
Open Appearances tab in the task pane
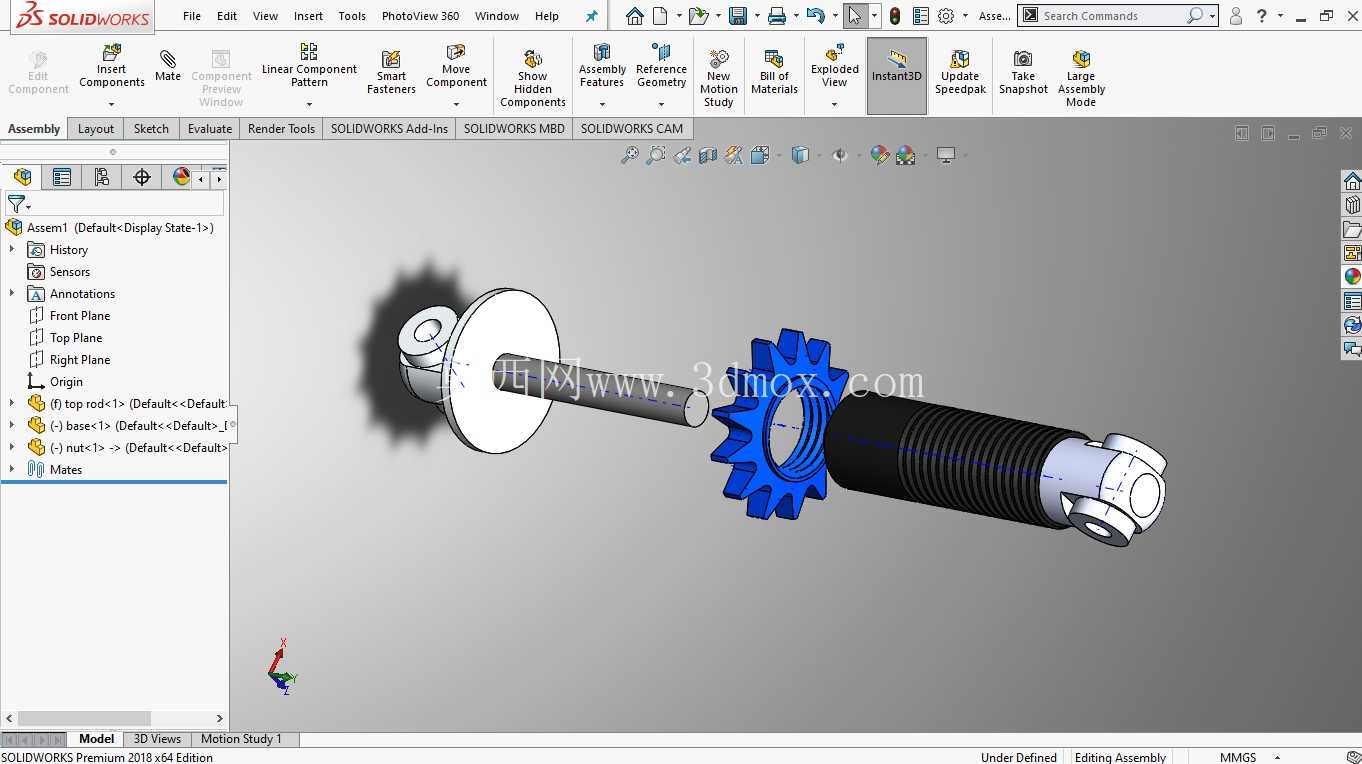click(x=1352, y=277)
